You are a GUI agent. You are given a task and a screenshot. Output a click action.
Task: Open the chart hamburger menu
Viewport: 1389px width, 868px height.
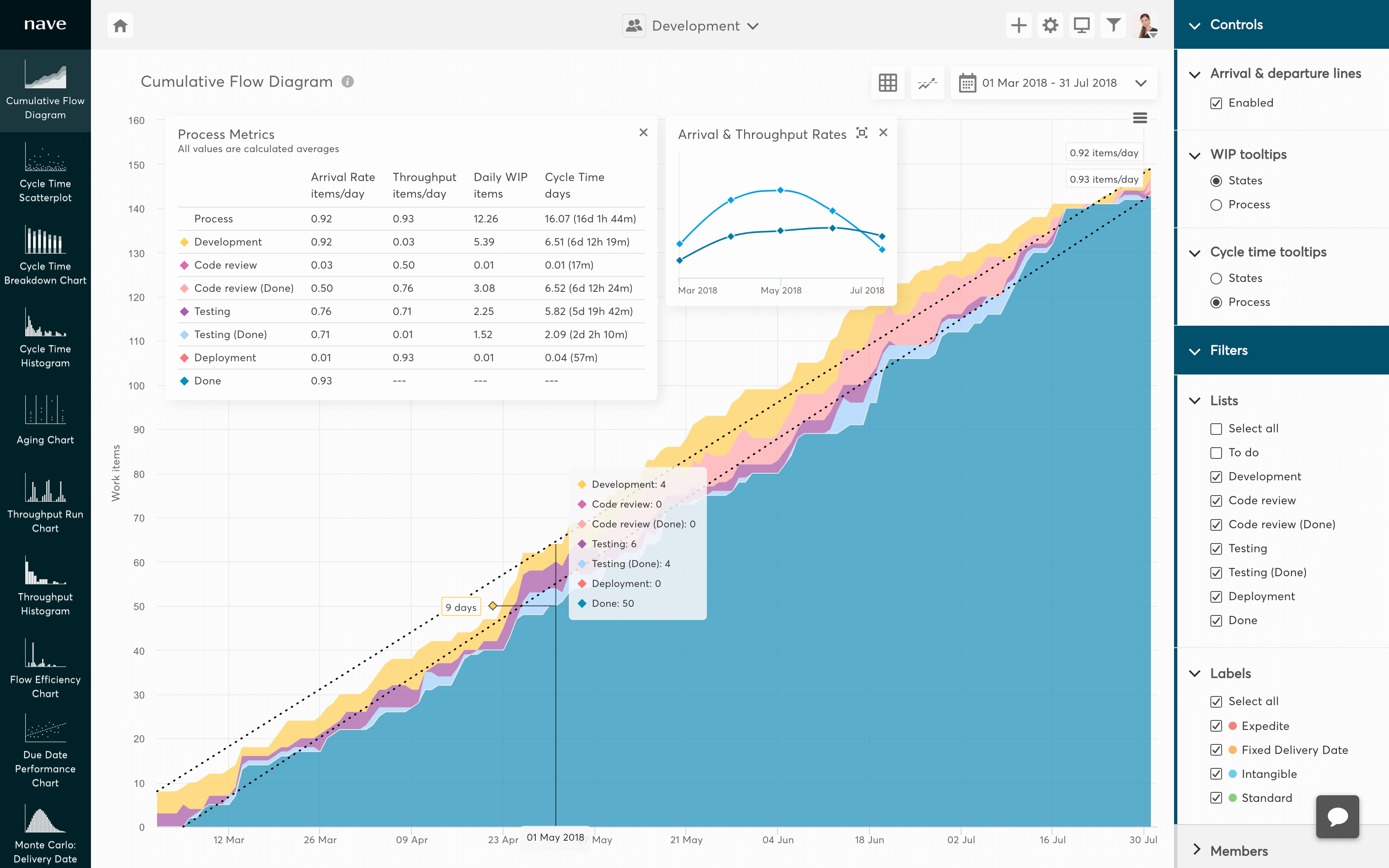coord(1140,118)
